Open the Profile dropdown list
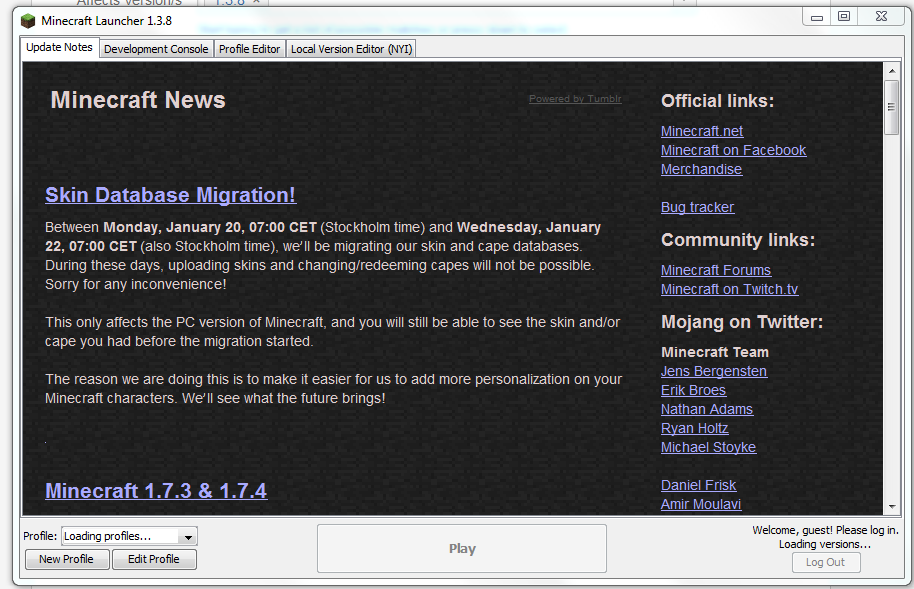 coord(189,537)
